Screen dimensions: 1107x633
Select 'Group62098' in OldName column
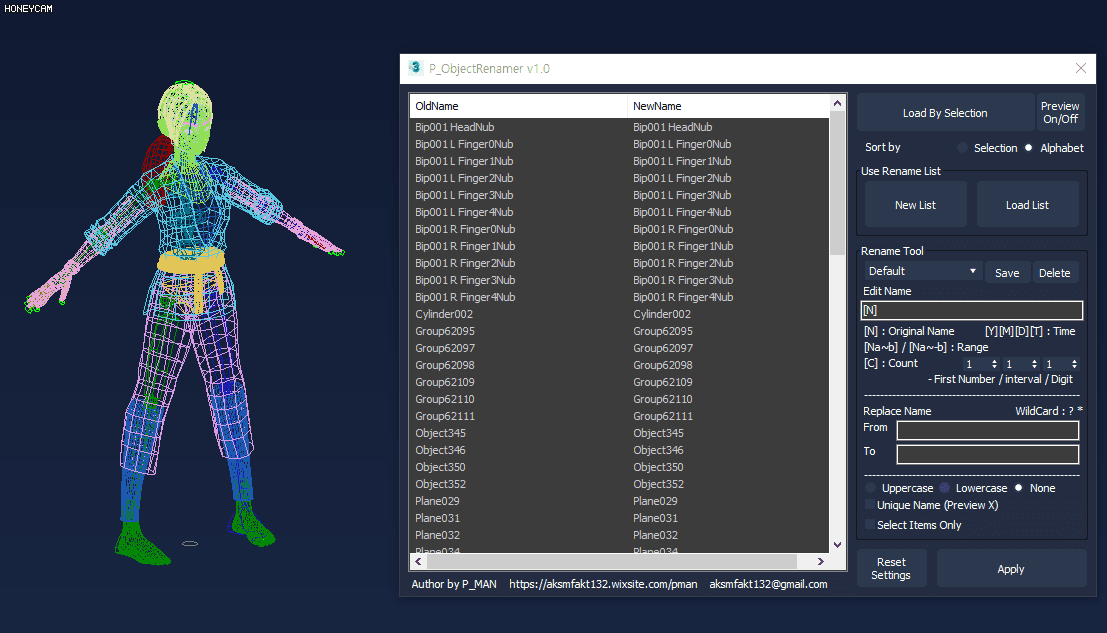coord(445,365)
